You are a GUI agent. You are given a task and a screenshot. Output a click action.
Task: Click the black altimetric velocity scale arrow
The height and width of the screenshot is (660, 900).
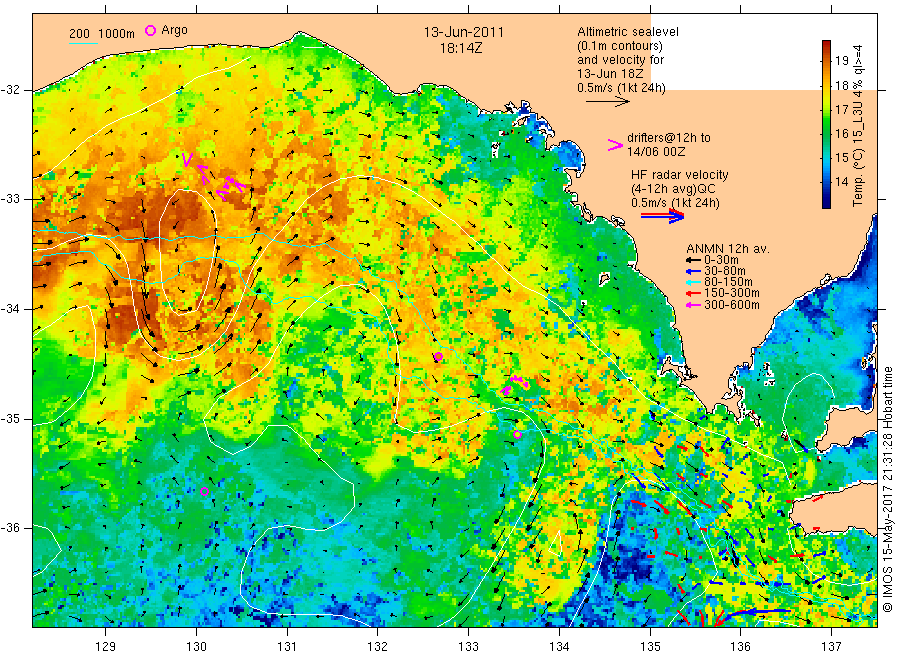[607, 102]
